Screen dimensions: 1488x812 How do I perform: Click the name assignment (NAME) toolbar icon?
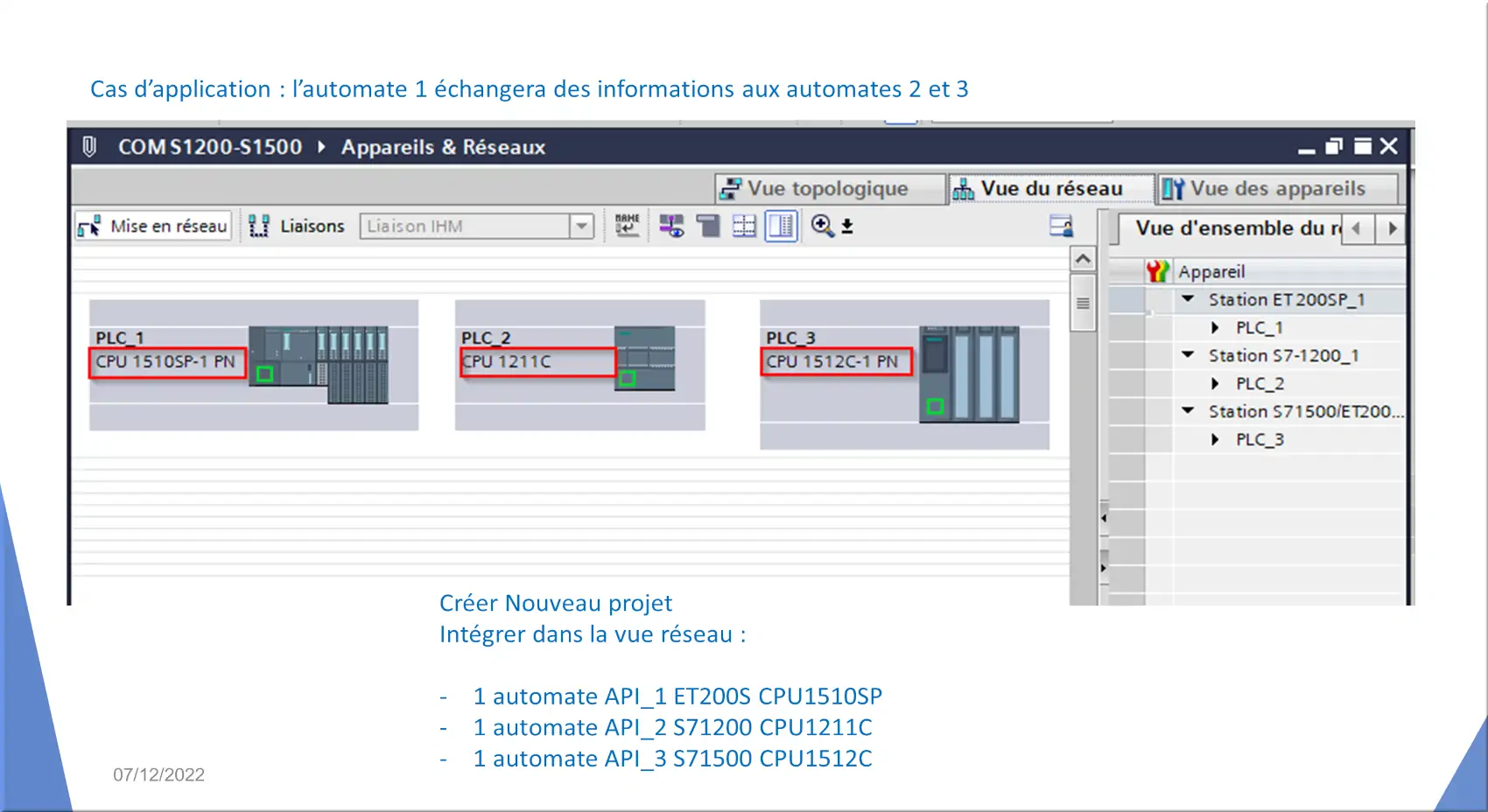click(x=627, y=225)
